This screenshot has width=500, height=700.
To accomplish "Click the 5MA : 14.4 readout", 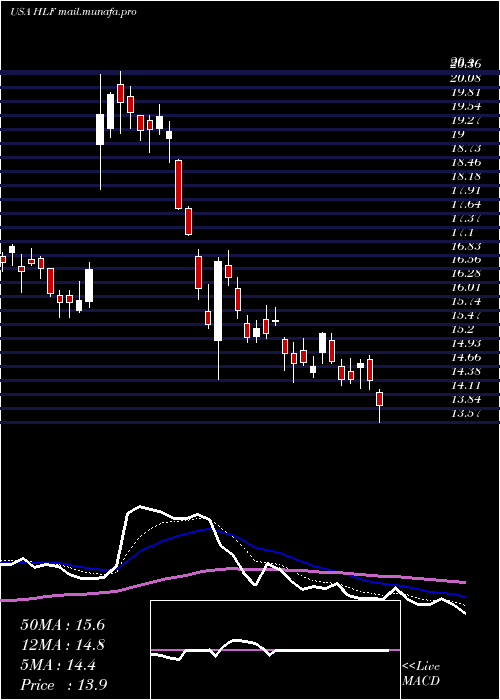I will [58, 665].
